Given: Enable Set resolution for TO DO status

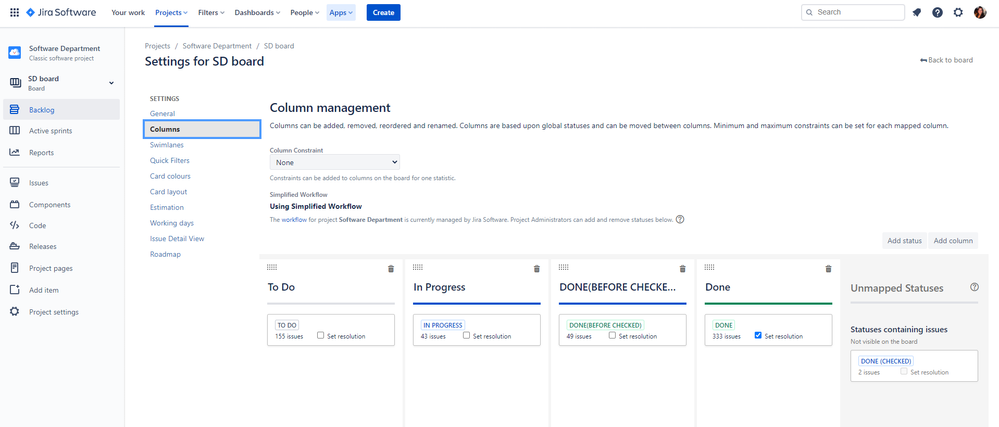Looking at the screenshot, I should tap(321, 335).
